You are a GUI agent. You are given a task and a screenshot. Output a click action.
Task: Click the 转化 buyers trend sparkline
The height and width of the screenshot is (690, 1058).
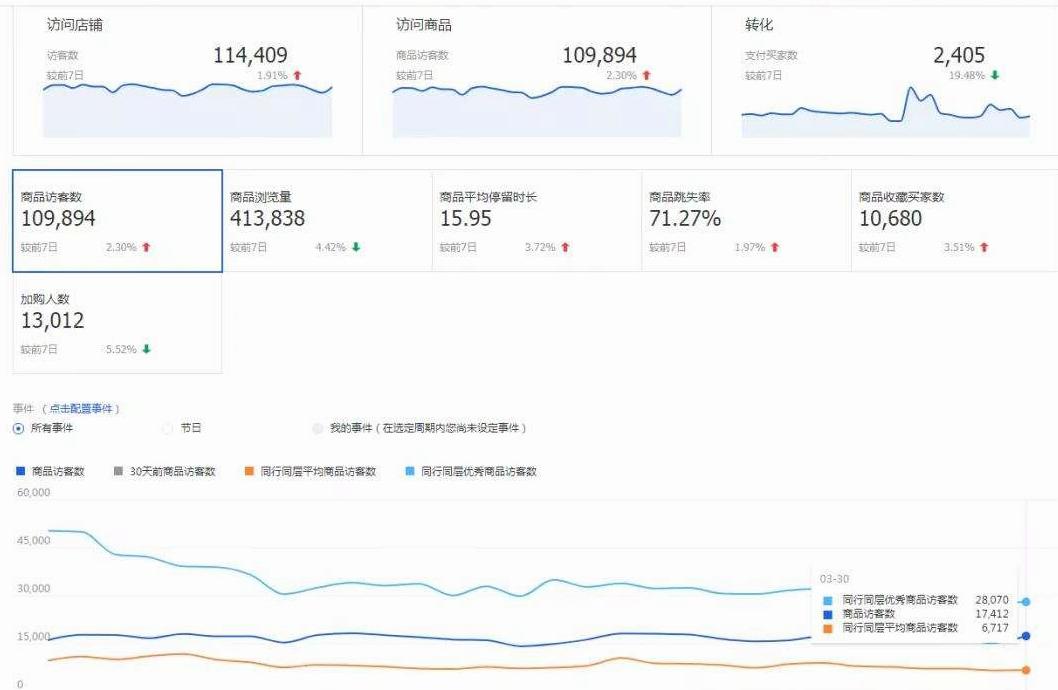[x=886, y=112]
